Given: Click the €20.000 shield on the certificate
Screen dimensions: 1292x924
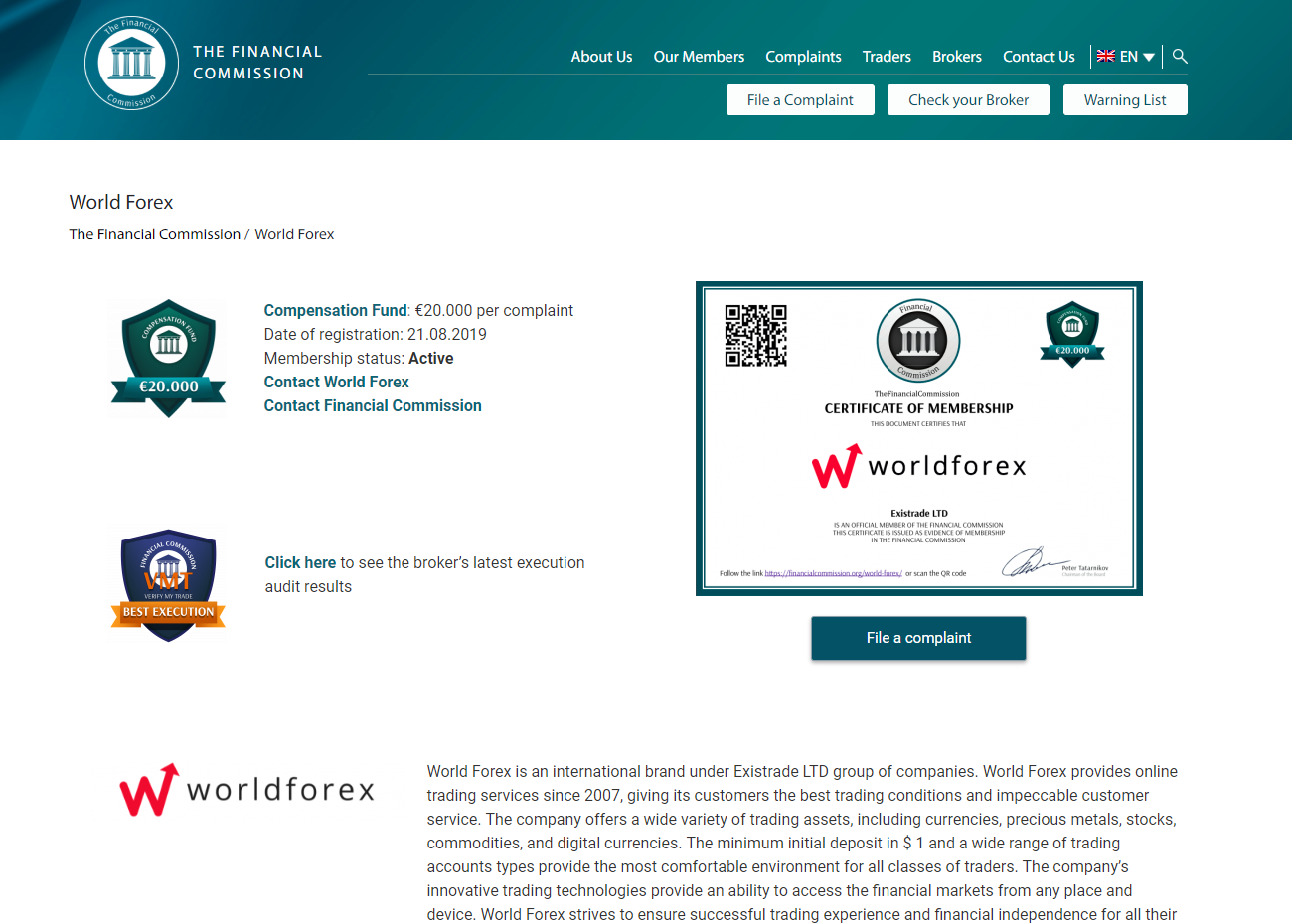Looking at the screenshot, I should tap(1072, 334).
